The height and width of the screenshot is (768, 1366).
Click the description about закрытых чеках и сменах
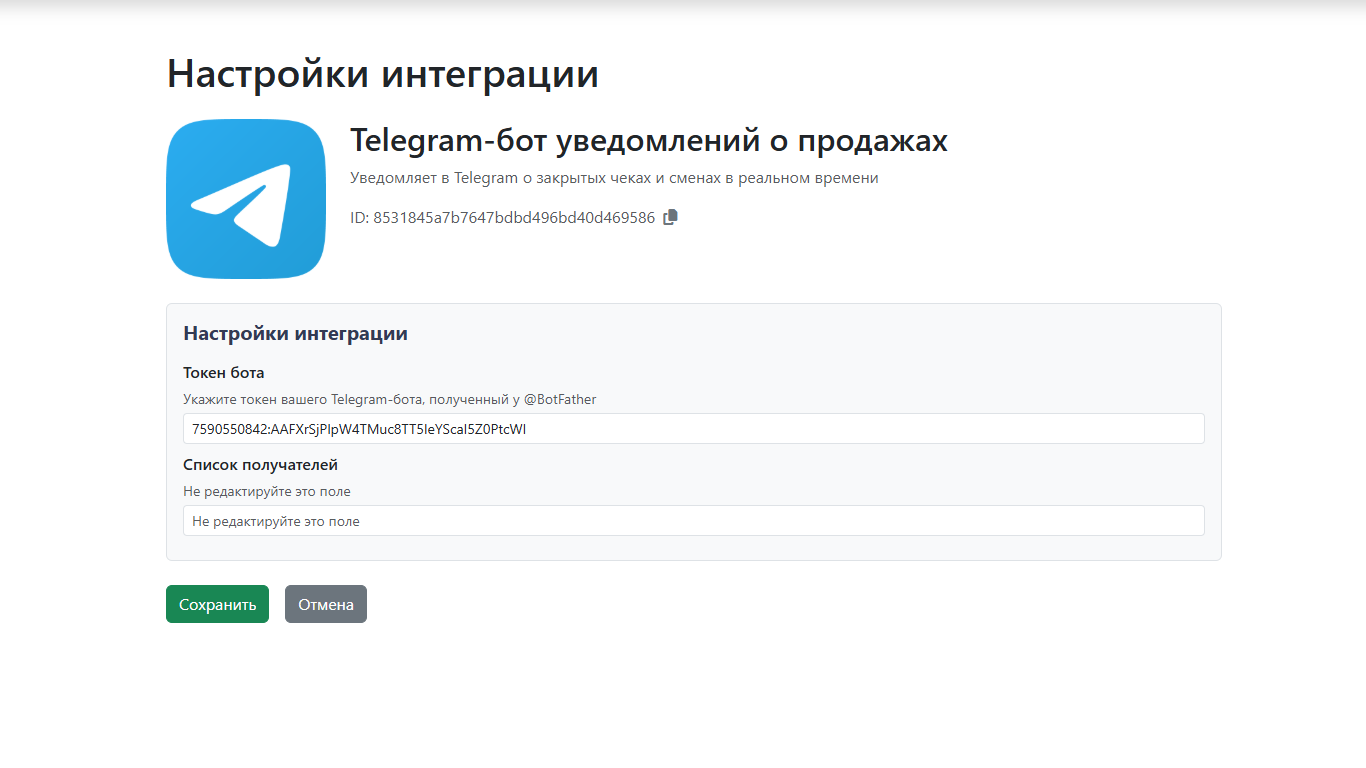coord(614,178)
